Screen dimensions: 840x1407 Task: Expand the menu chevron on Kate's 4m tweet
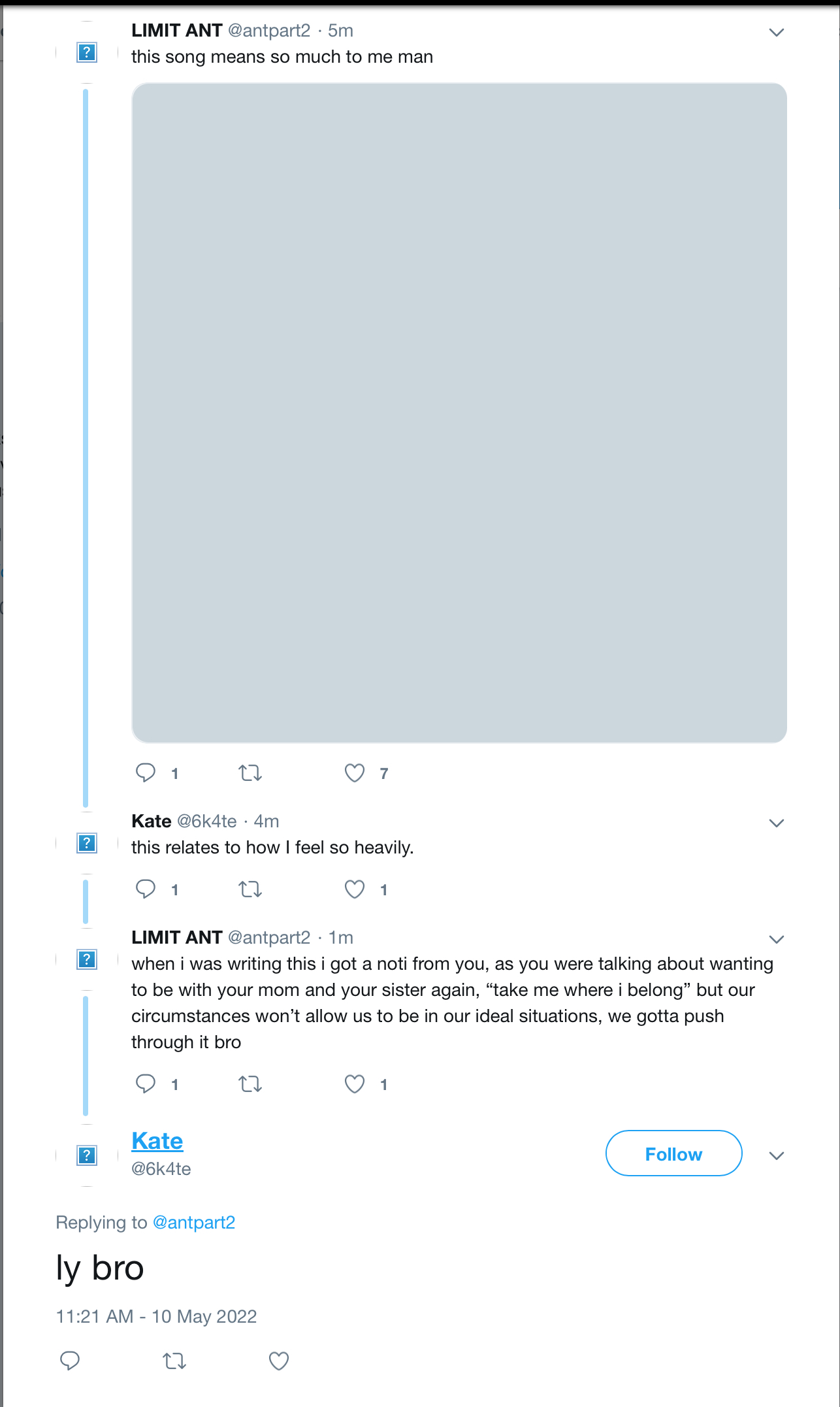pos(776,823)
